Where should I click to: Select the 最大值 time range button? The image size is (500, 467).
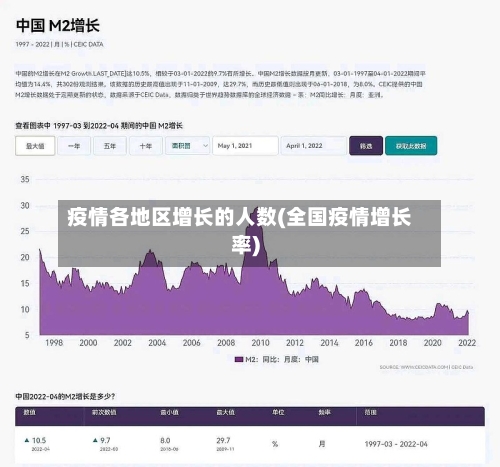point(35,146)
